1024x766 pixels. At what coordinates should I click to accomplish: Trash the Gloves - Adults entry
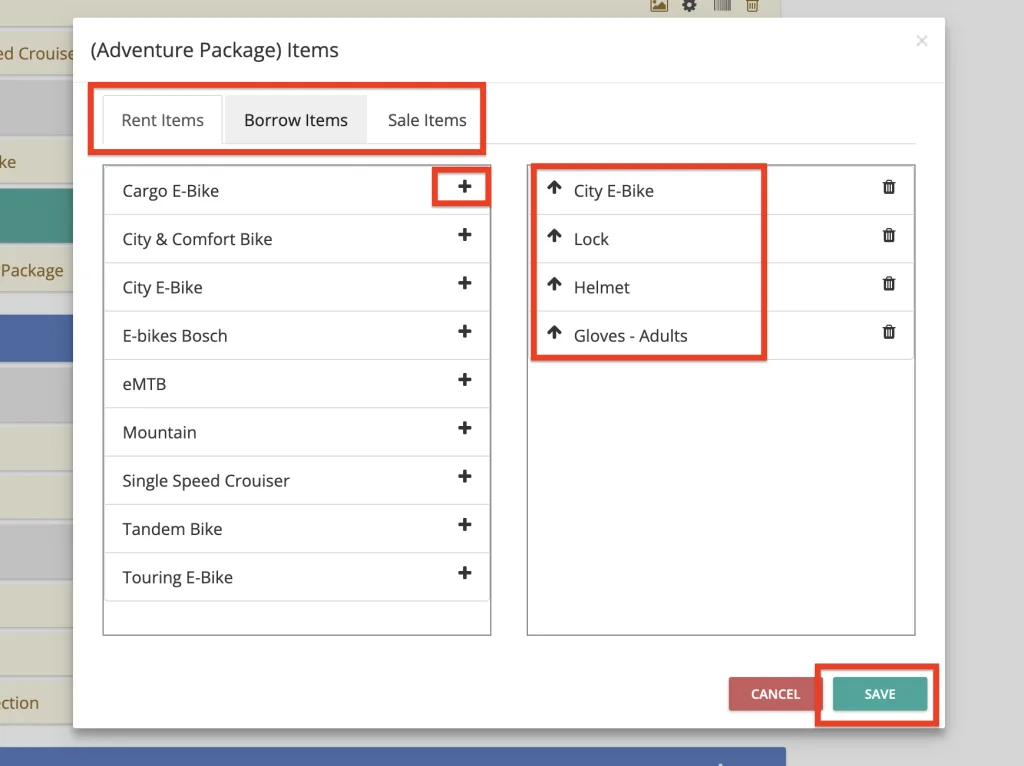[x=888, y=332]
